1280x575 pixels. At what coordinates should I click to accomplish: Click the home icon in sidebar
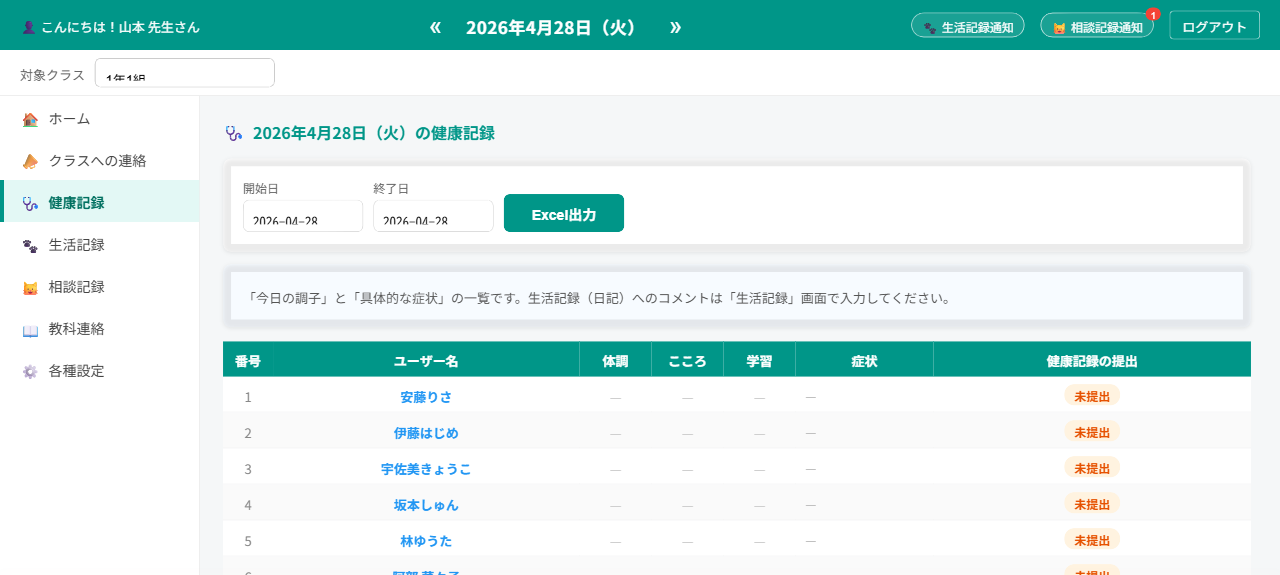(x=30, y=119)
